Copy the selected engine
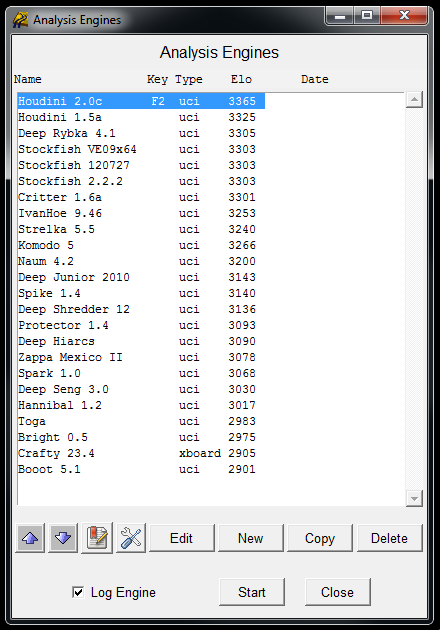440x630 pixels. [x=320, y=538]
